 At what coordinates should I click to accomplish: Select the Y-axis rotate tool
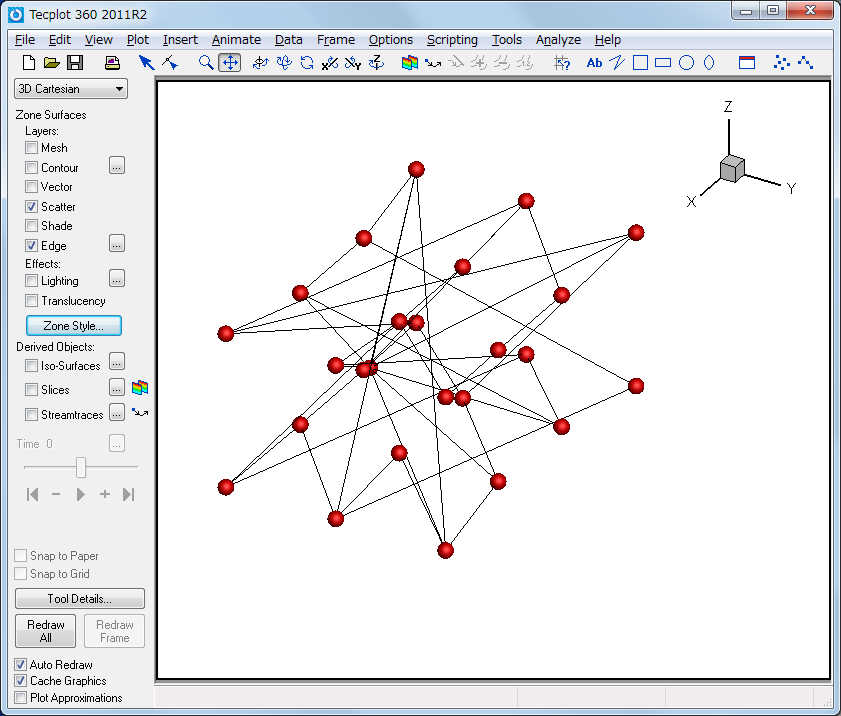[x=353, y=63]
